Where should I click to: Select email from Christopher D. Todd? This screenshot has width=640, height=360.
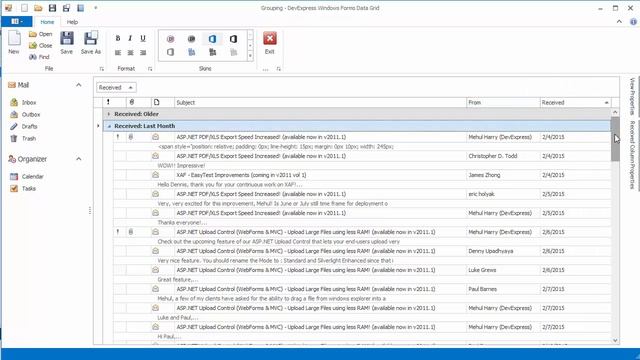[x=362, y=156]
